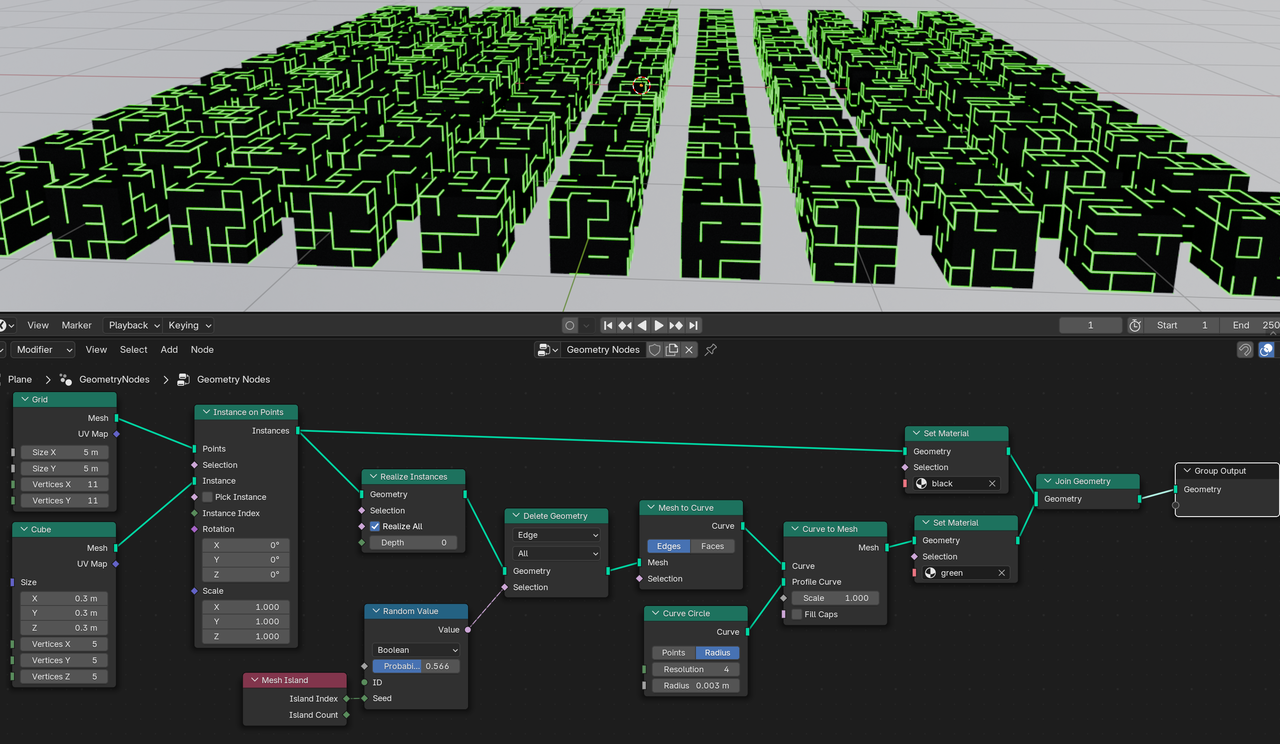Click the black material sphere icon
Screen dimensions: 1280x744
coord(922,484)
